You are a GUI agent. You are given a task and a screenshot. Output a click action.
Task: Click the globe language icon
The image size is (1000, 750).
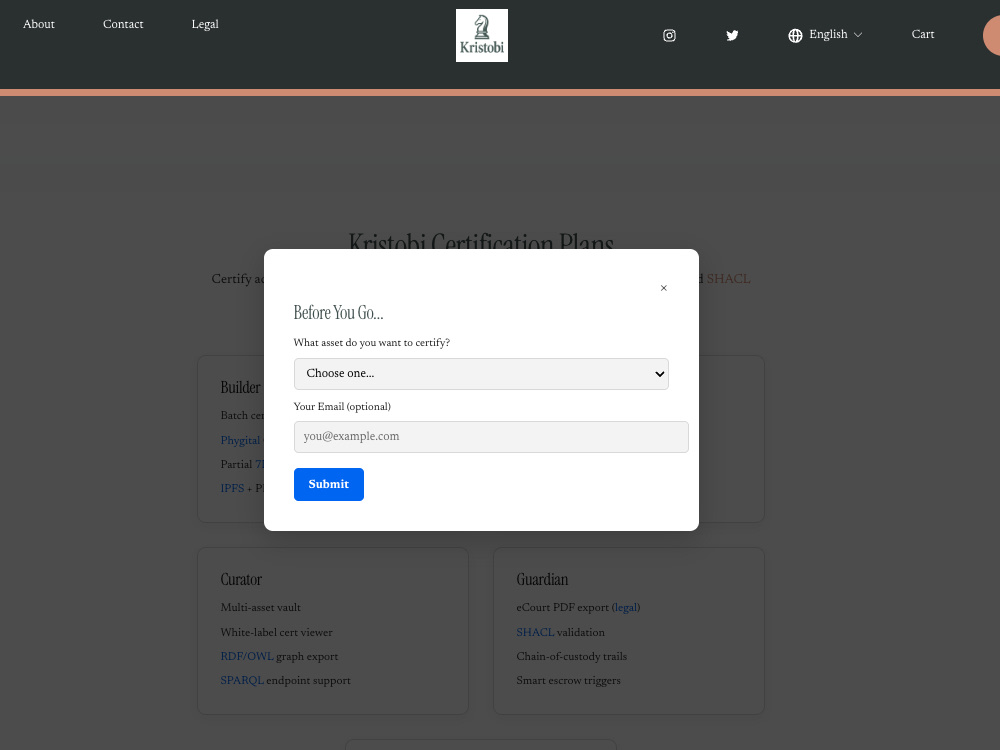(x=795, y=35)
